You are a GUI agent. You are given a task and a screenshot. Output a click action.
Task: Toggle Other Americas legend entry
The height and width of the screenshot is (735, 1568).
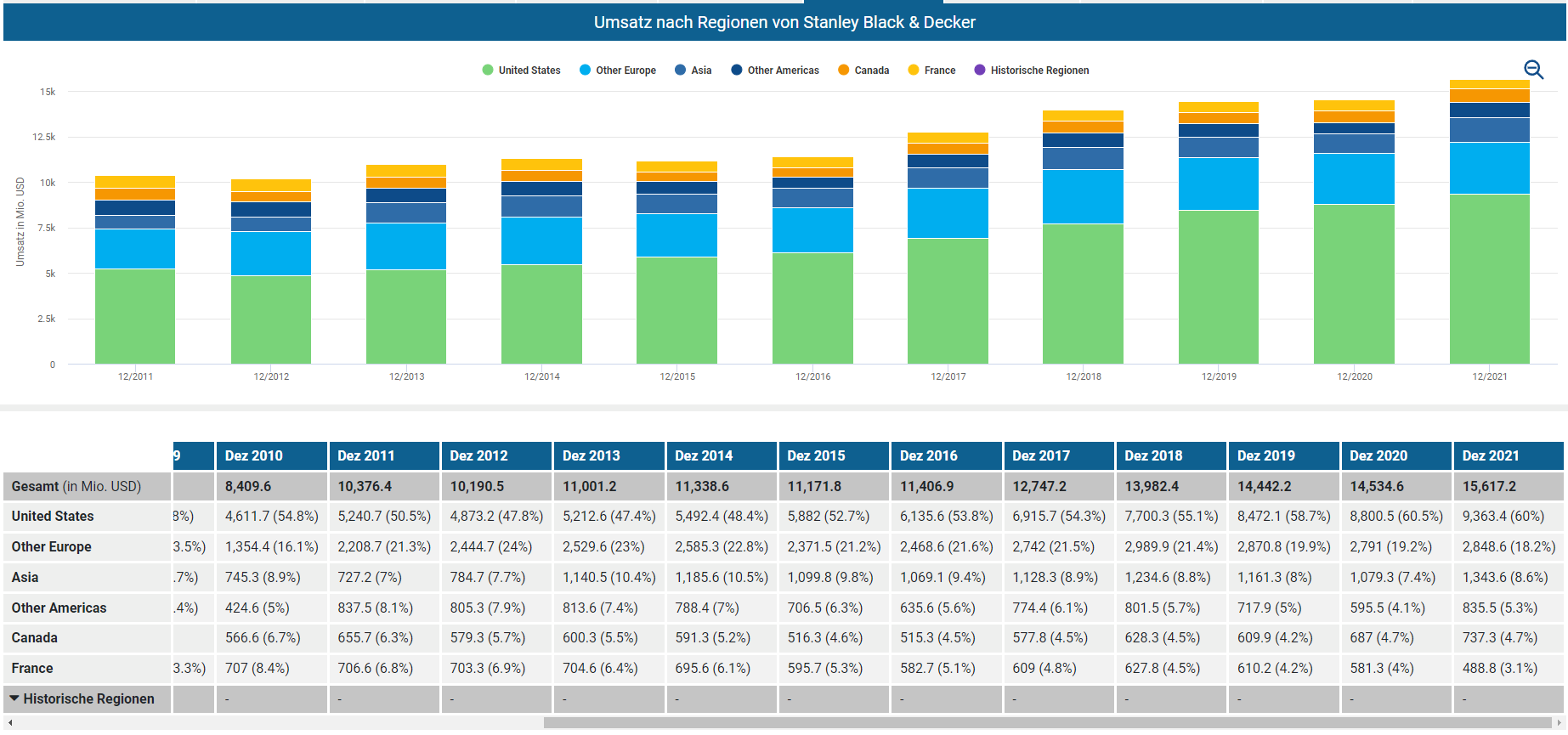[x=774, y=71]
